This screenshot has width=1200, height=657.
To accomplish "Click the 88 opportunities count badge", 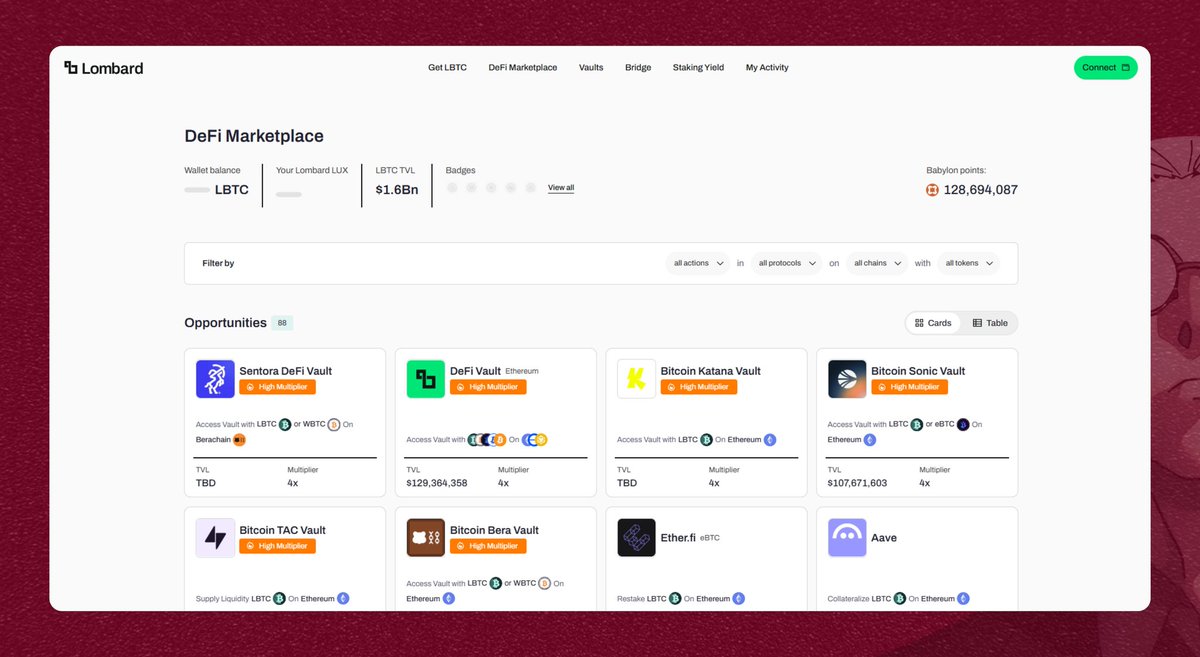I will coord(282,323).
